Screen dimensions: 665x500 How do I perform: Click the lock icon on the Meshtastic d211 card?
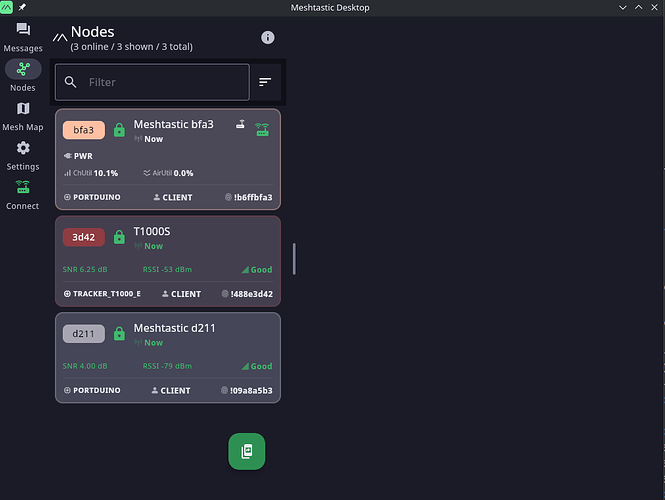tap(119, 334)
